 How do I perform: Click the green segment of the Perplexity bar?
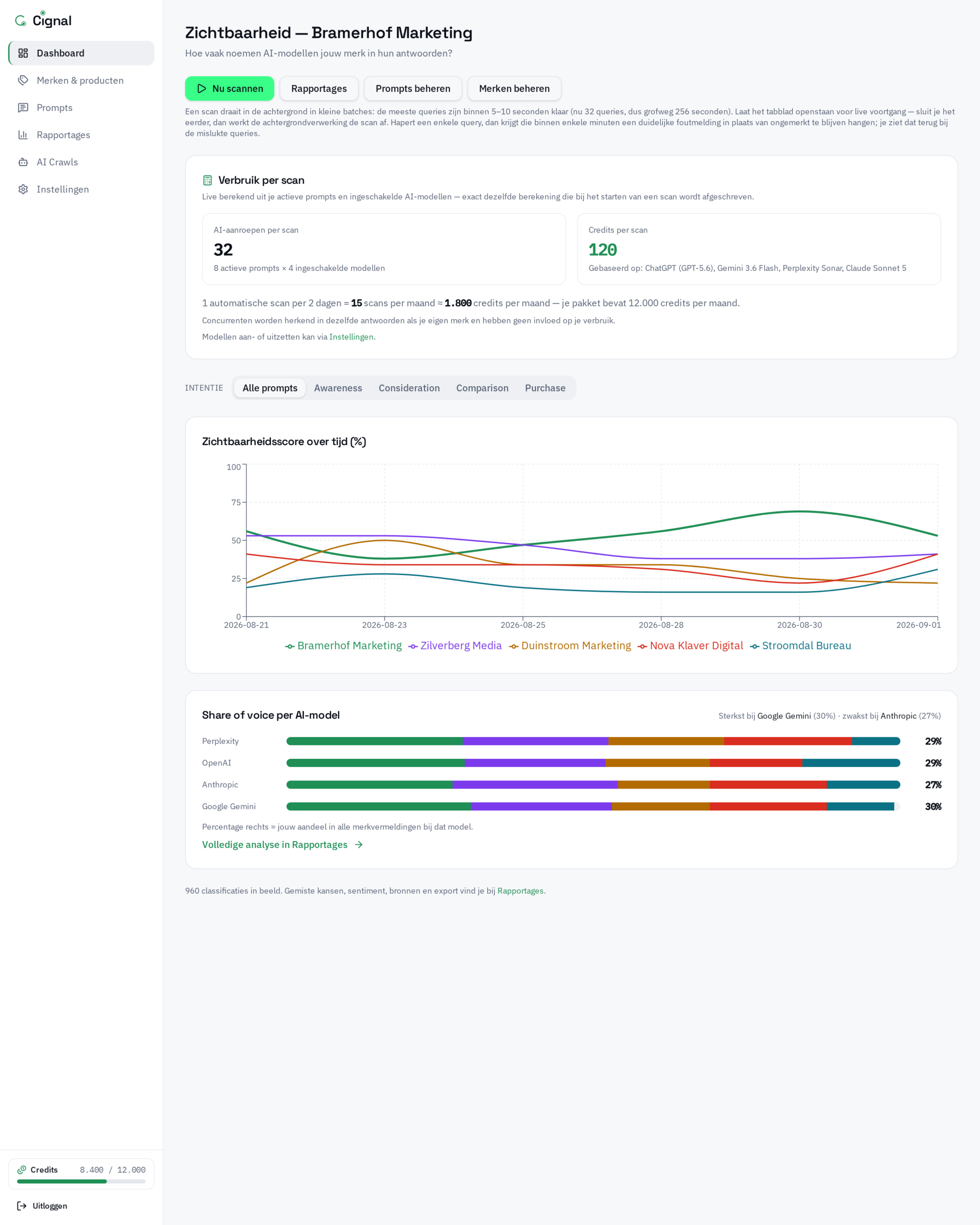374,741
